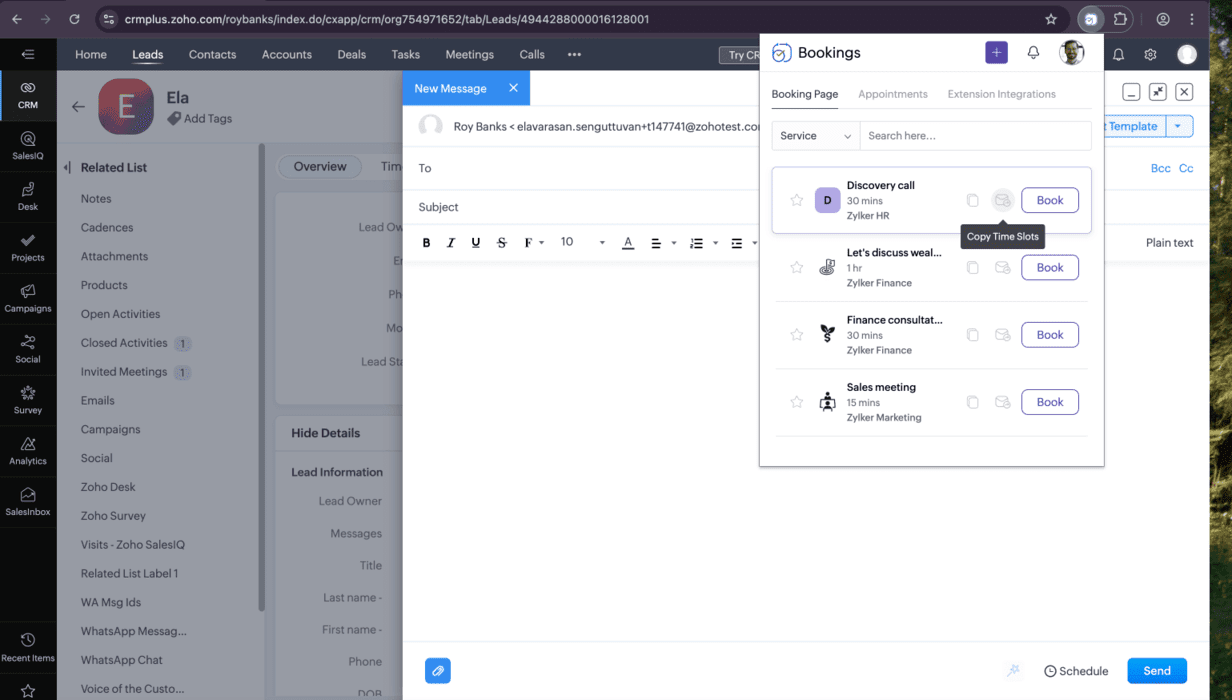Toggle strikethrough formatting in the message editor
This screenshot has height=700, width=1232.
pos(502,243)
